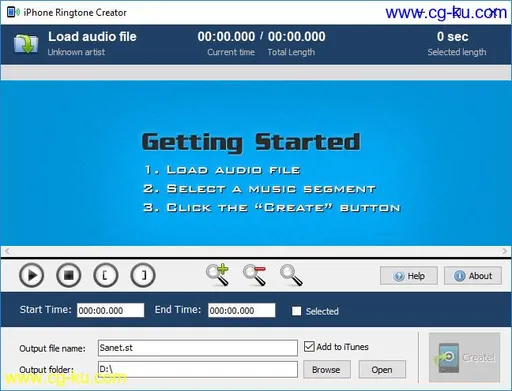This screenshot has height=391, width=512.
Task: Browse for an output folder
Action: pyautogui.click(x=327, y=369)
